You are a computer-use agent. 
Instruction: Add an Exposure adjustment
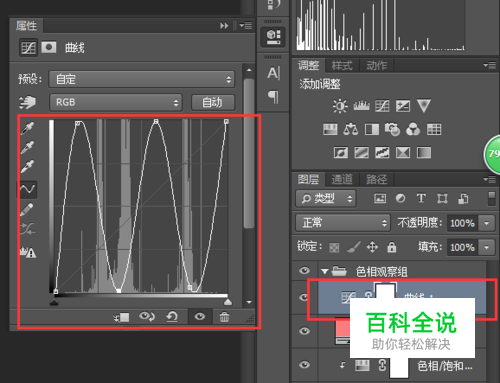403,106
